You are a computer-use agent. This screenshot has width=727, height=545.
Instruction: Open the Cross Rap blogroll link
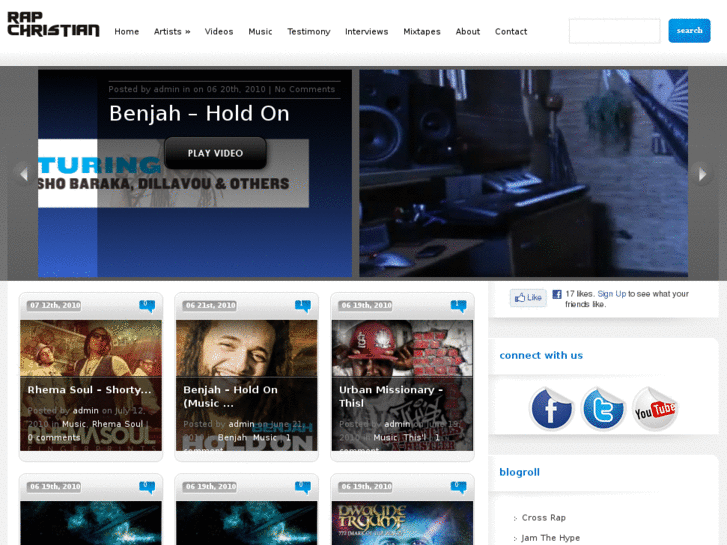pyautogui.click(x=543, y=518)
